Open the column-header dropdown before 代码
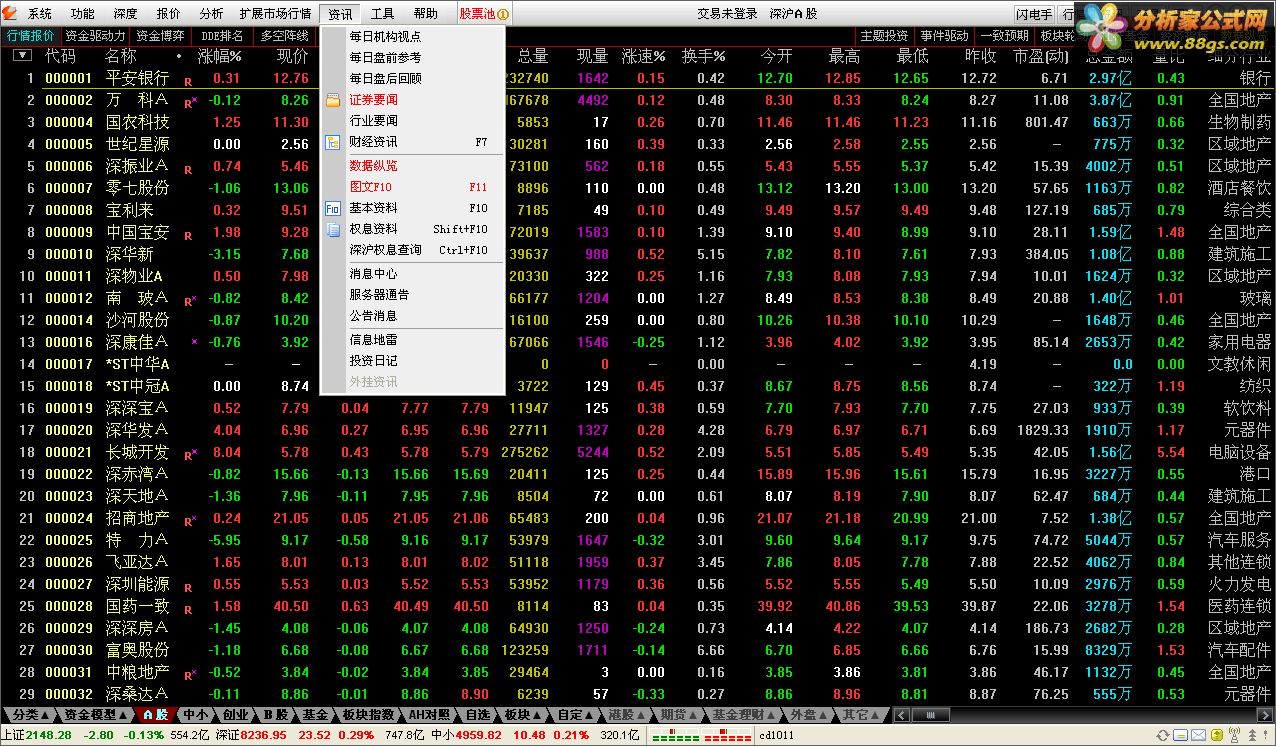This screenshot has width=1276, height=746. (22, 56)
